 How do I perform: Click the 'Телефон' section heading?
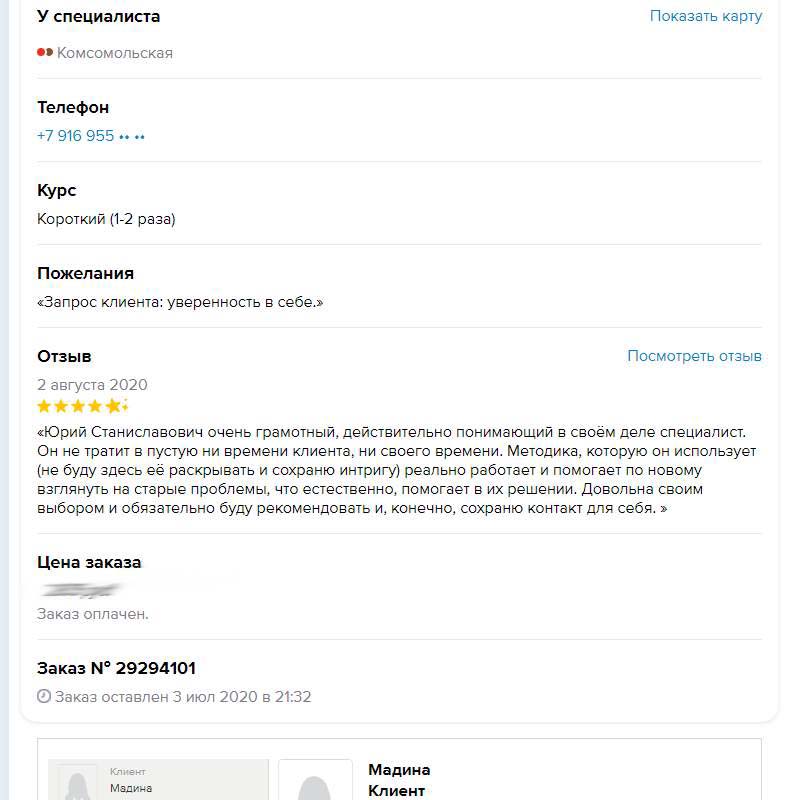pyautogui.click(x=73, y=107)
